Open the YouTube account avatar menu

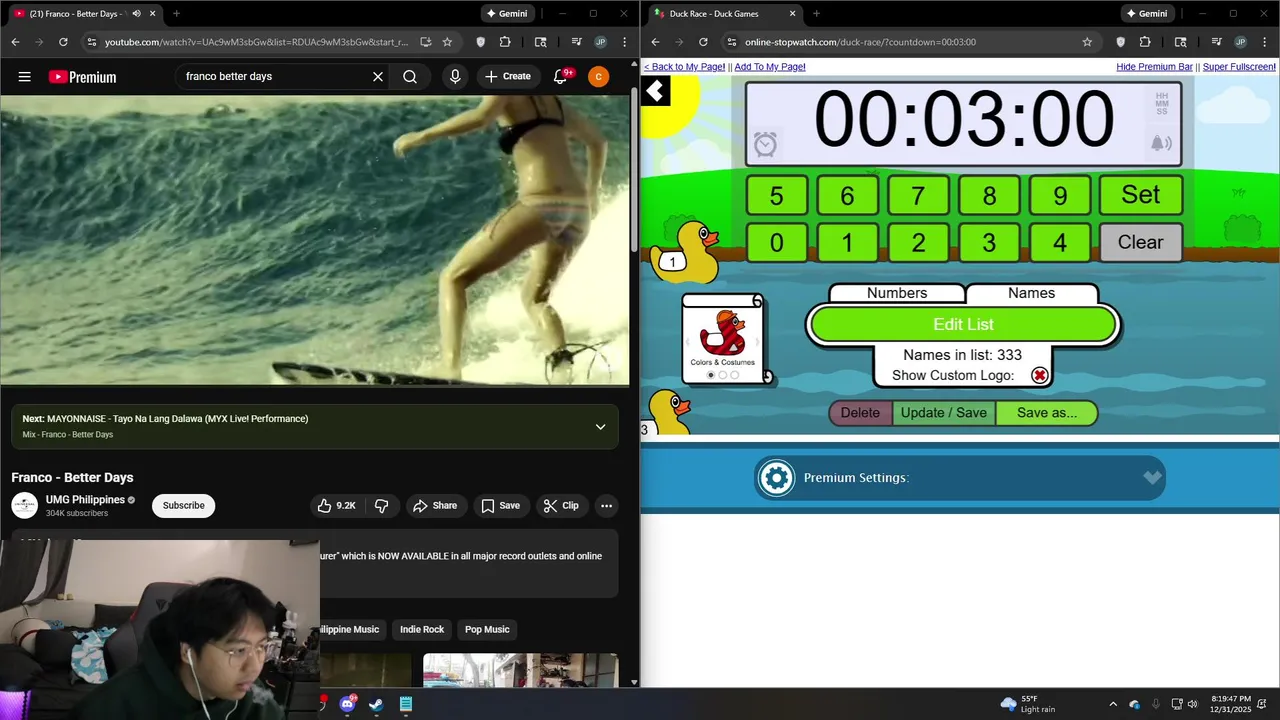coord(598,76)
